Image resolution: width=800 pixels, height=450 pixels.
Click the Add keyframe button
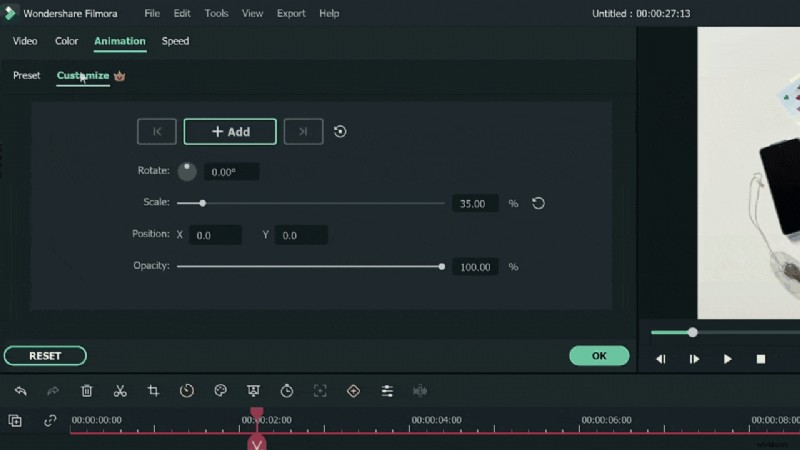(x=230, y=131)
